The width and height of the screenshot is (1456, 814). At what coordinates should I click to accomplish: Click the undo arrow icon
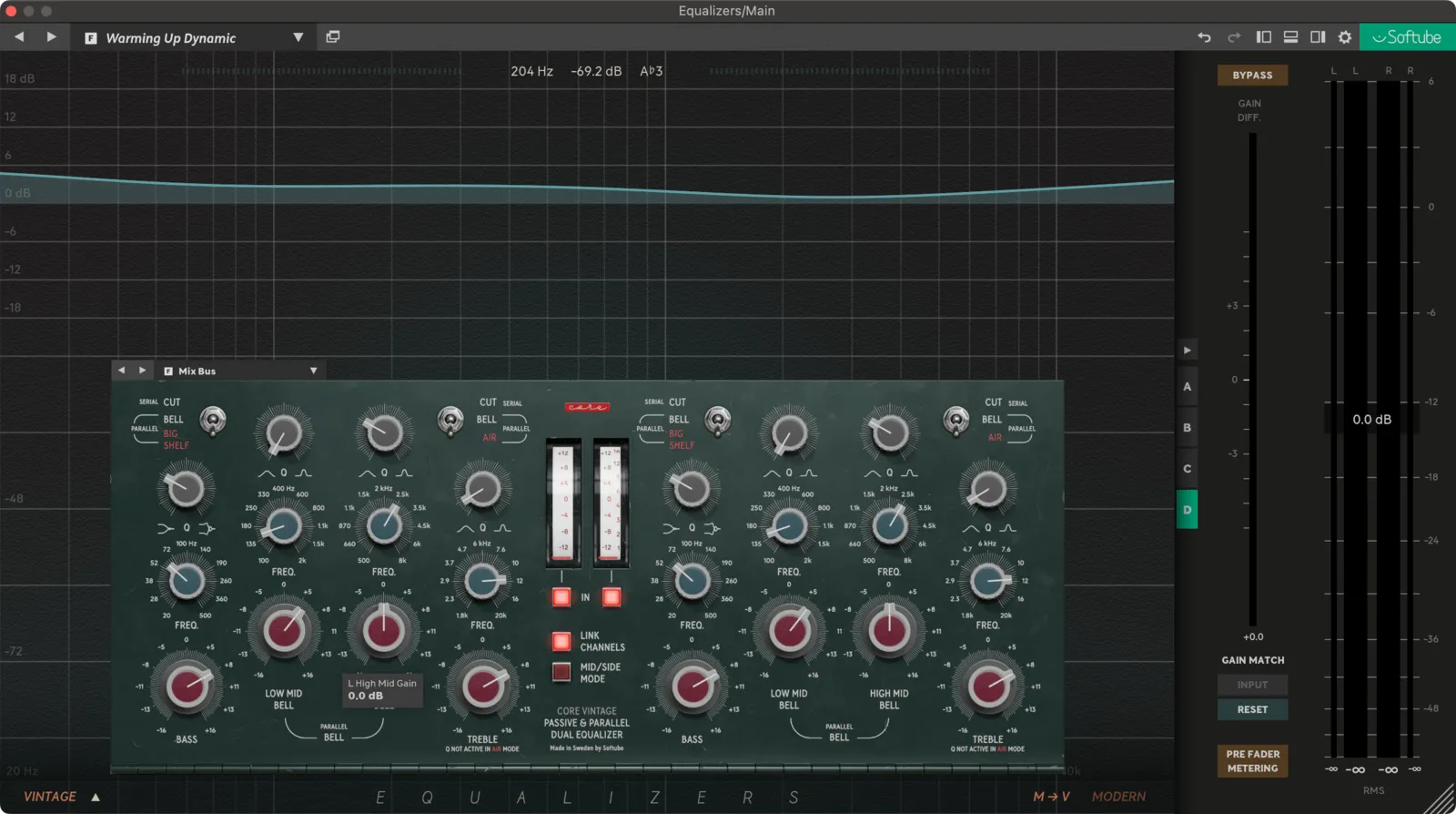coord(1204,37)
